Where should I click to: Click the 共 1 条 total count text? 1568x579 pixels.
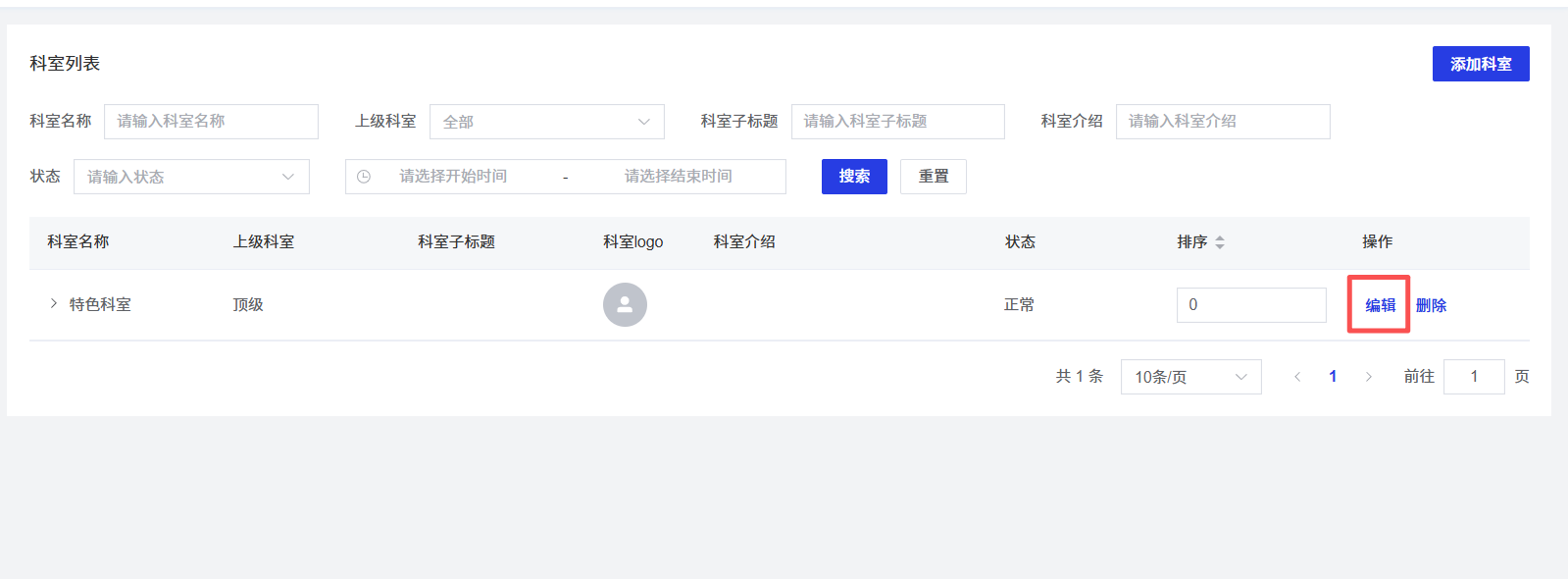tap(1079, 377)
